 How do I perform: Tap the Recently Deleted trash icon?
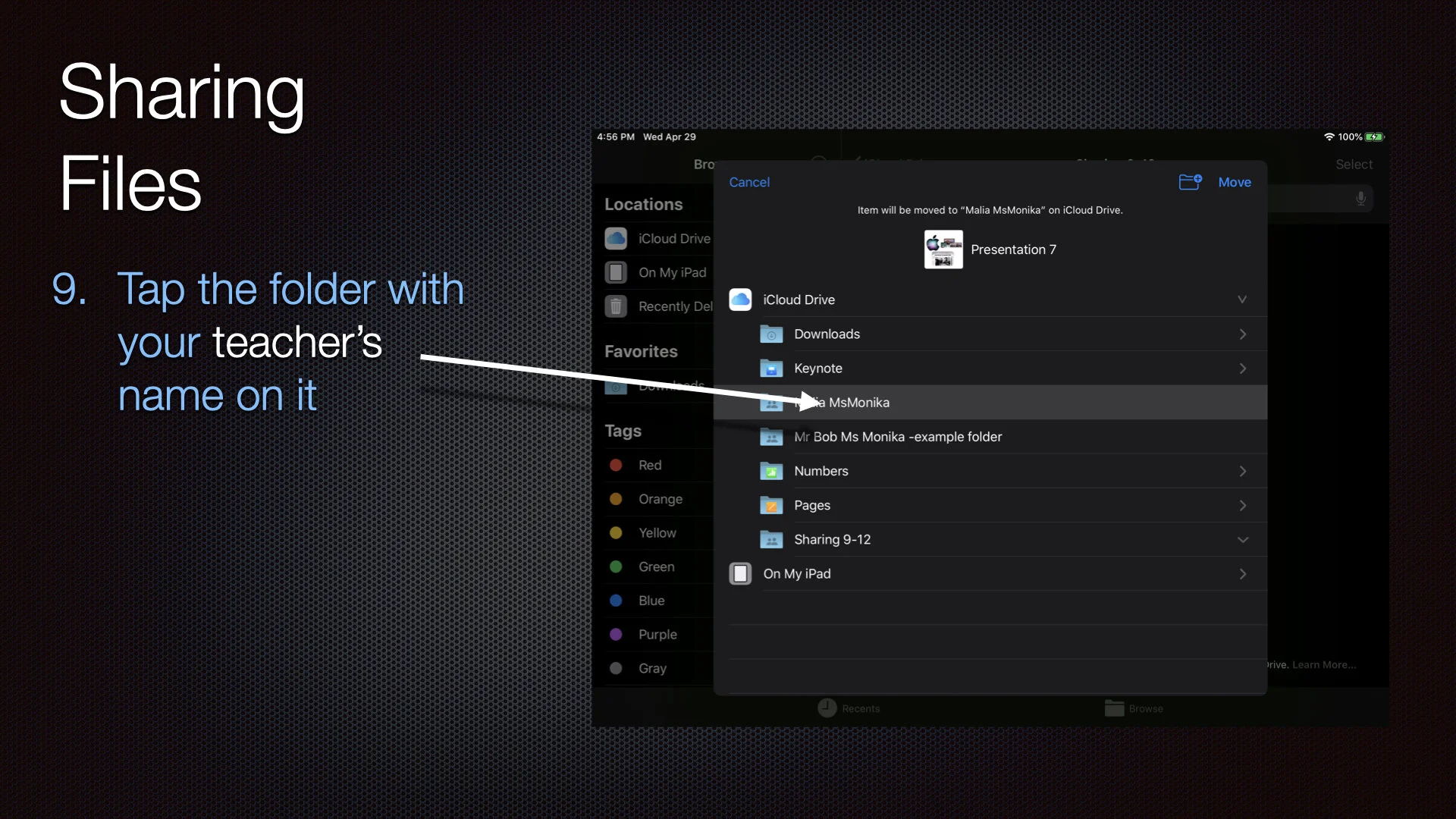tap(616, 306)
